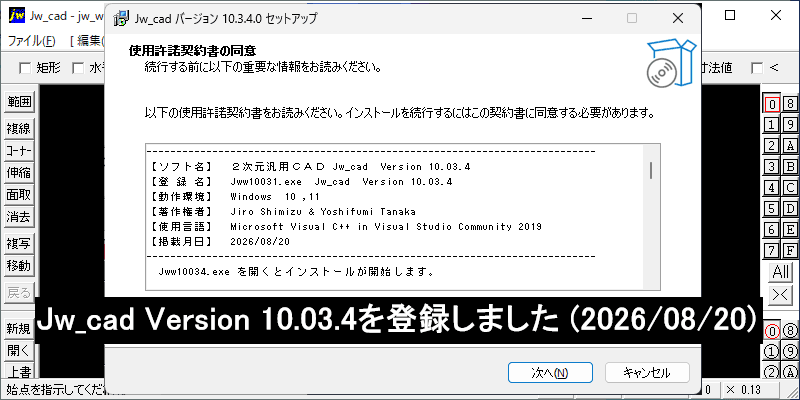800x400 pixels.
Task: Select layer 9 square button
Action: click(790, 124)
